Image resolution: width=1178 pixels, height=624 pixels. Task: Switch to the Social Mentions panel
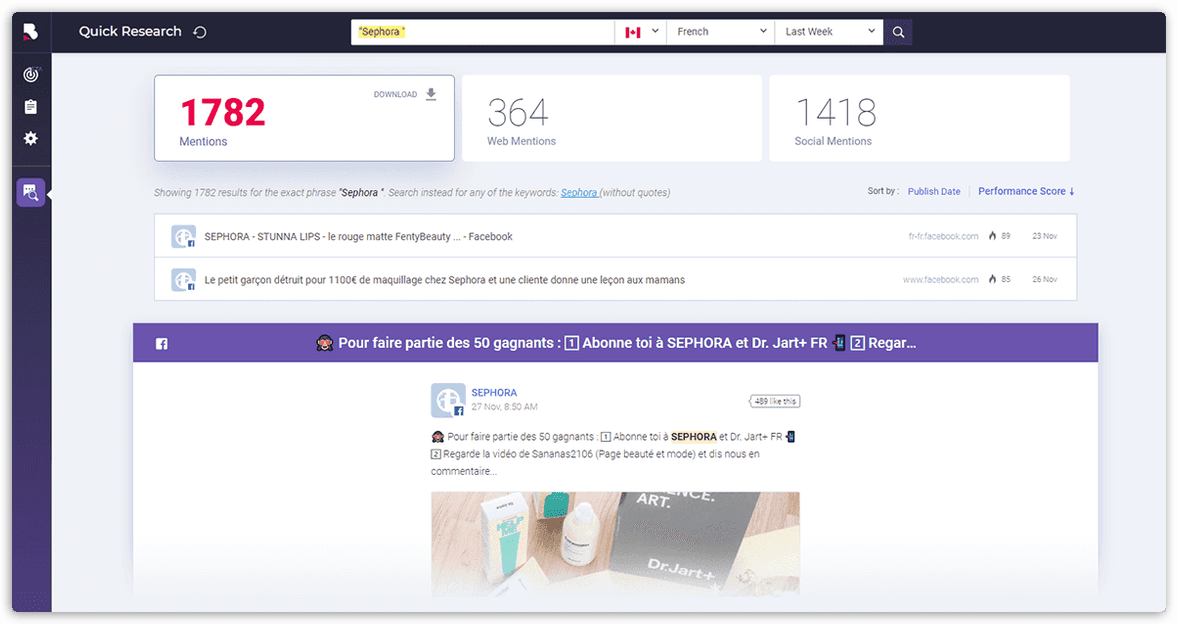point(921,118)
